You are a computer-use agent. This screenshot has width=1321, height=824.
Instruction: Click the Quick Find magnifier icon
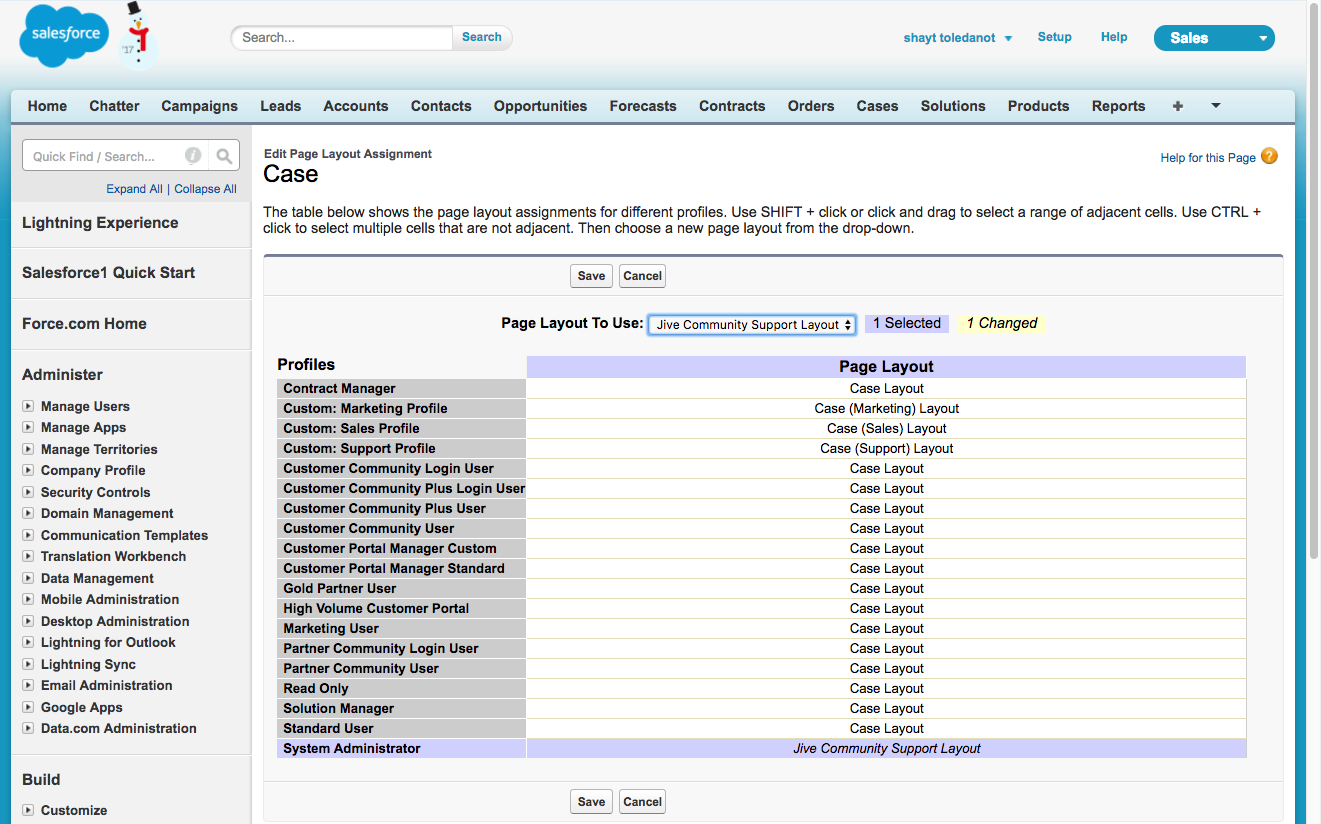pyautogui.click(x=225, y=156)
